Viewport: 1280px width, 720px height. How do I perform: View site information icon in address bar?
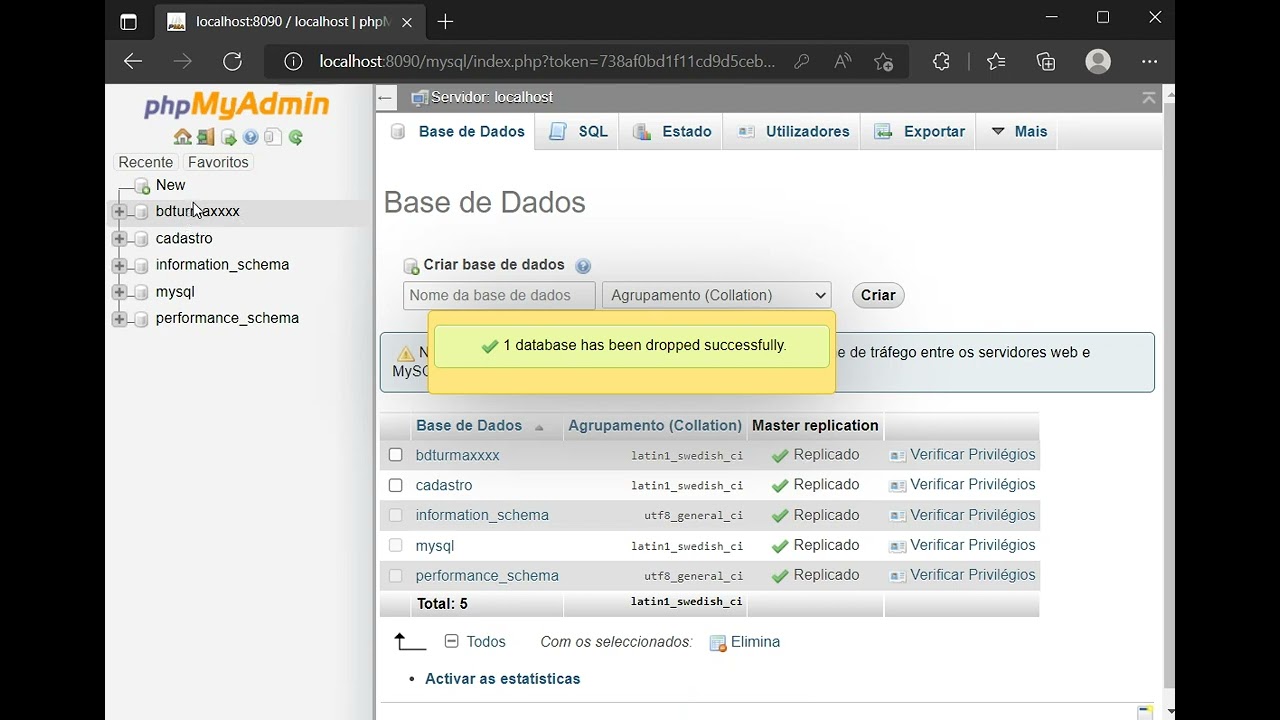(x=293, y=62)
